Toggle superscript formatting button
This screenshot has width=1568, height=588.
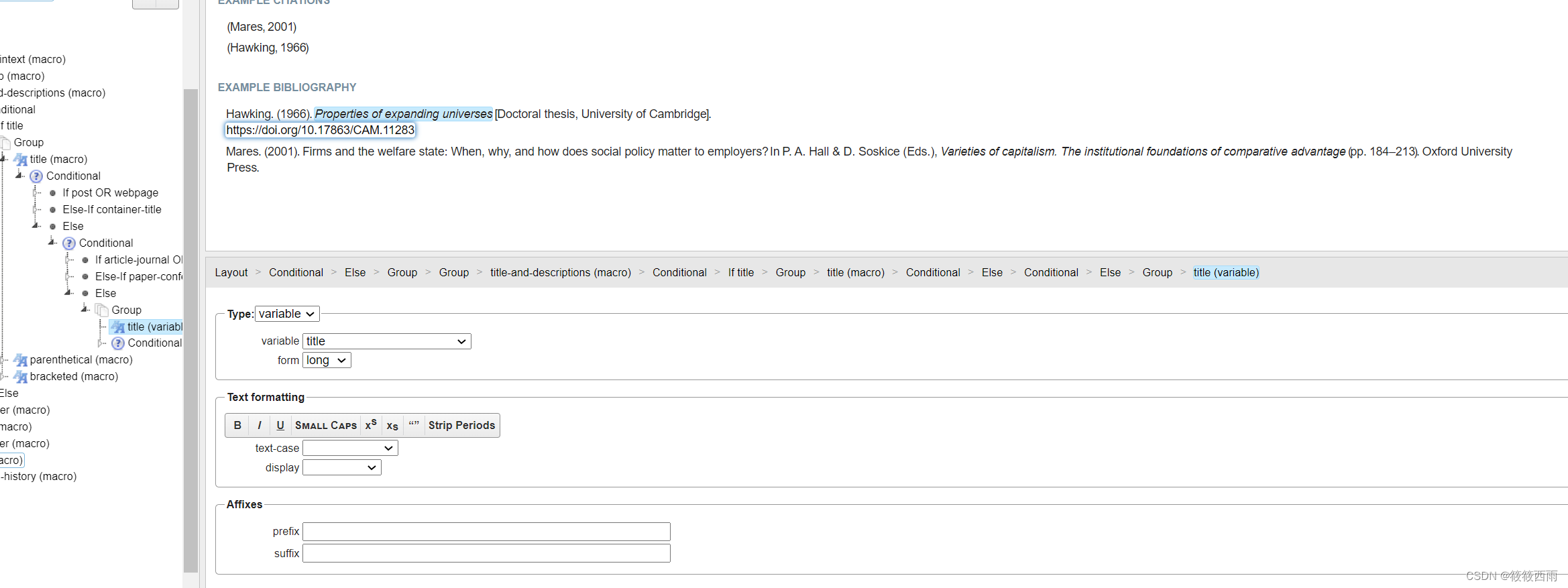coord(371,425)
